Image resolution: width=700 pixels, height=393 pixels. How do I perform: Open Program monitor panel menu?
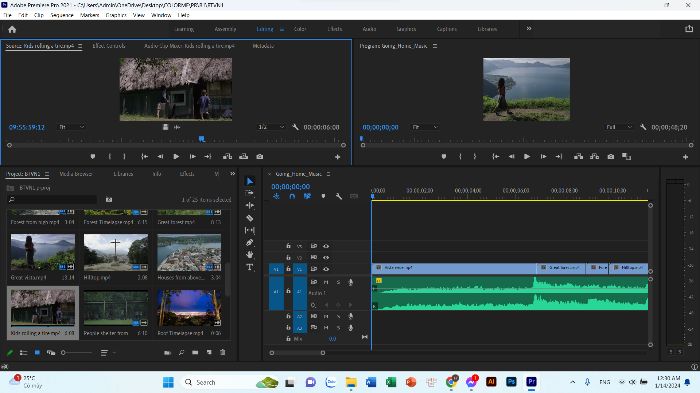[435, 46]
